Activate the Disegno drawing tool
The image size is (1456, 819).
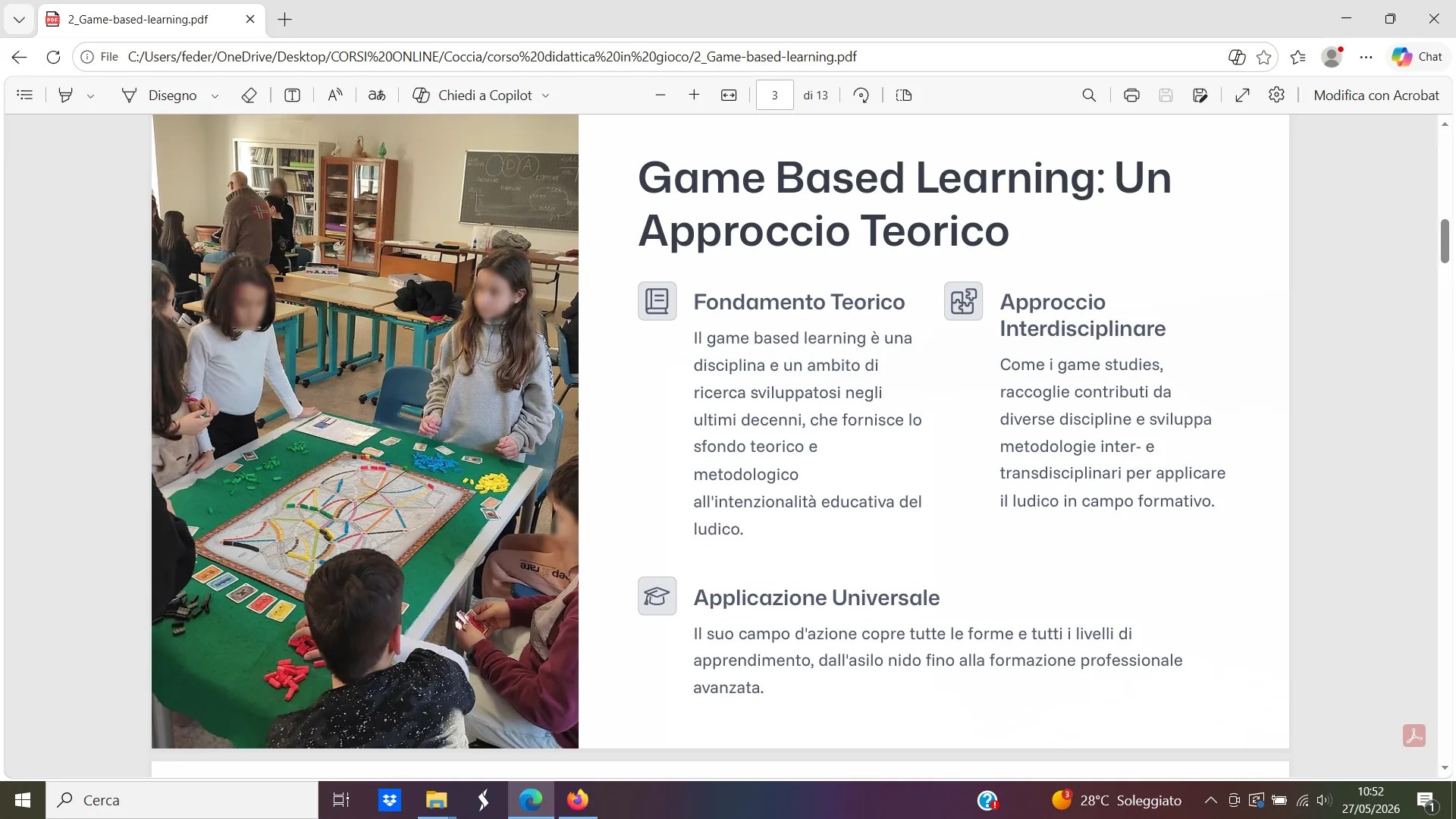point(159,95)
